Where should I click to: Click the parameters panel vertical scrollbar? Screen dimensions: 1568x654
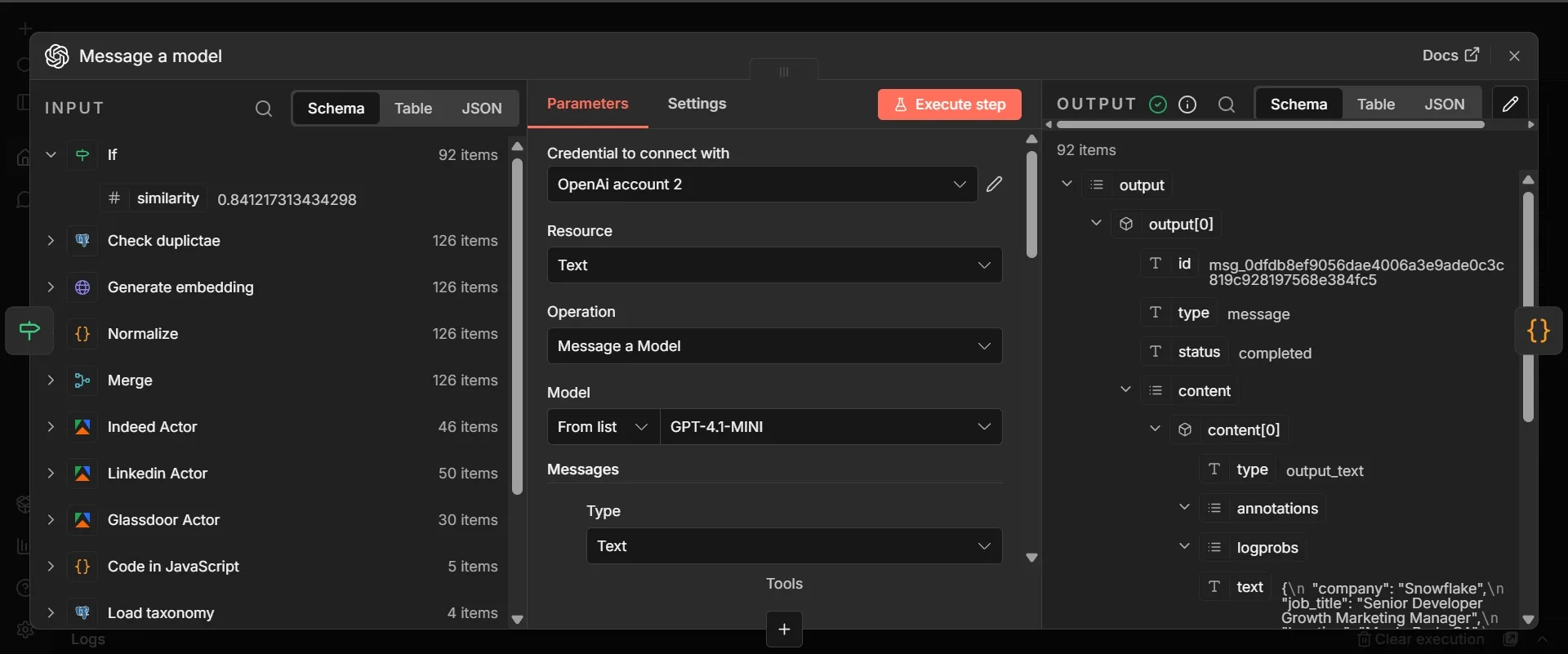[x=1031, y=204]
